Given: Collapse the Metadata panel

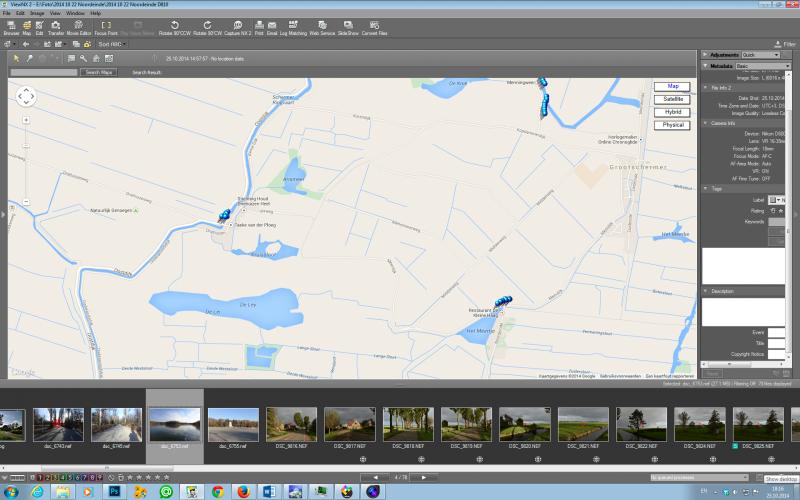Looking at the screenshot, I should point(705,66).
